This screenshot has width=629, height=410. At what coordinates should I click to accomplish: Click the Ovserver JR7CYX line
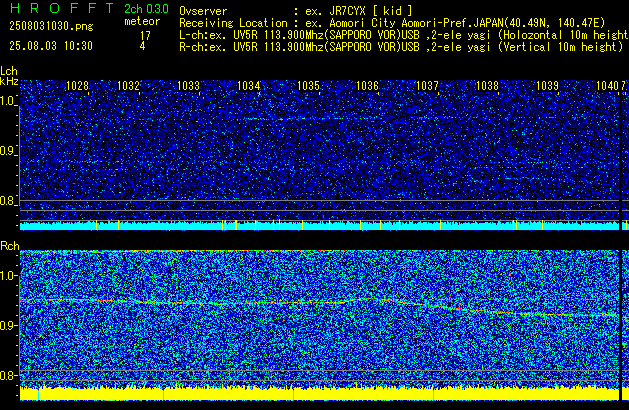point(296,11)
